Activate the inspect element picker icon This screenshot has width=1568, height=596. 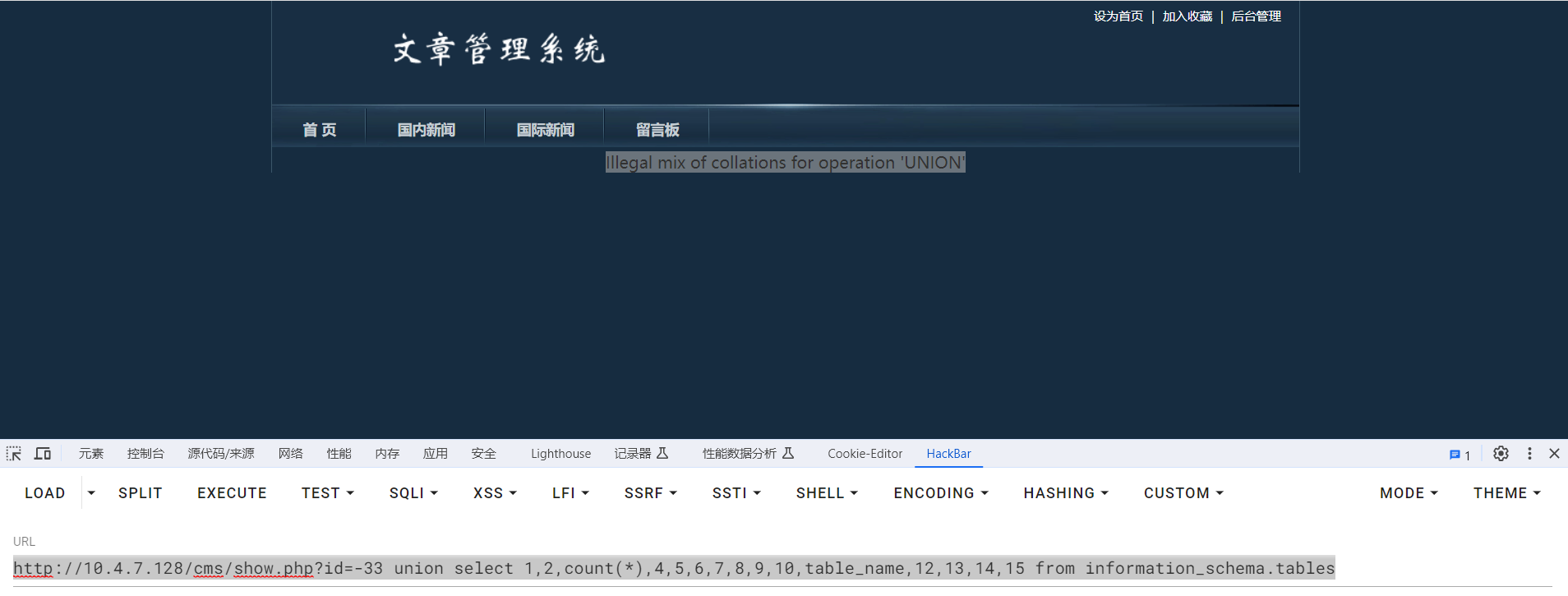coord(14,454)
